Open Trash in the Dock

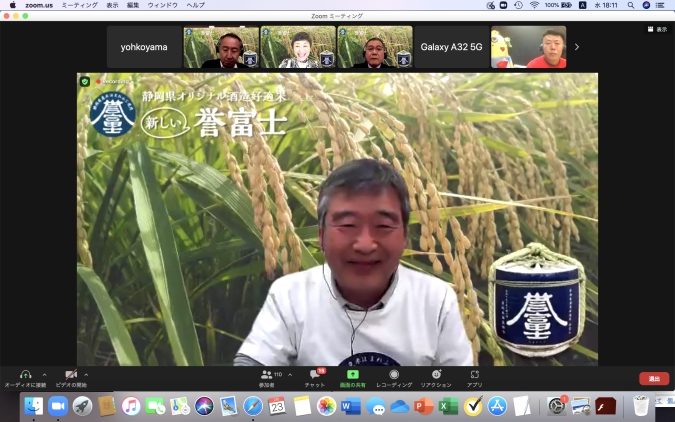coord(641,406)
